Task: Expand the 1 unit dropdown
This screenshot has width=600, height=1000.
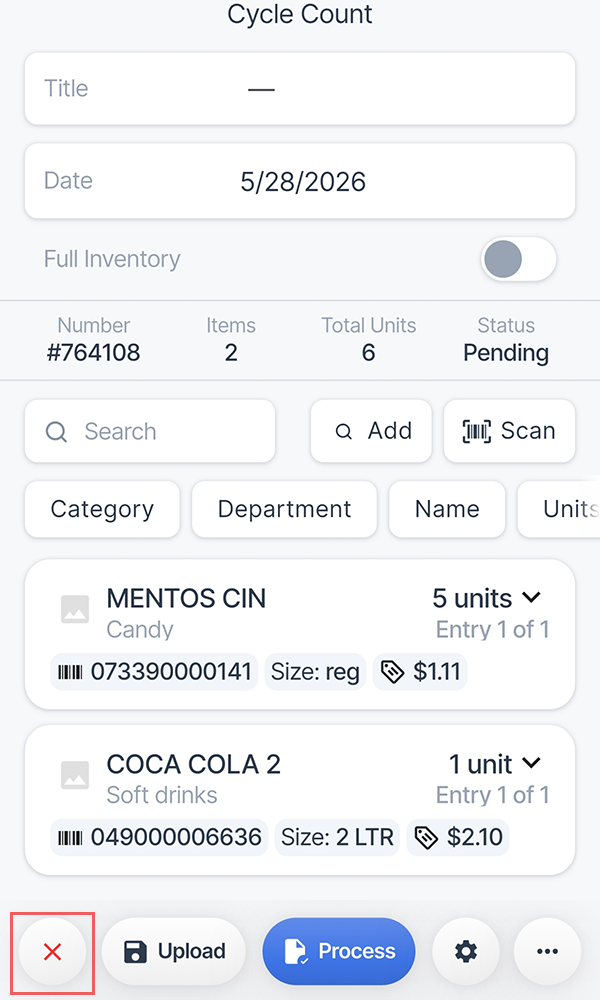Action: point(495,764)
